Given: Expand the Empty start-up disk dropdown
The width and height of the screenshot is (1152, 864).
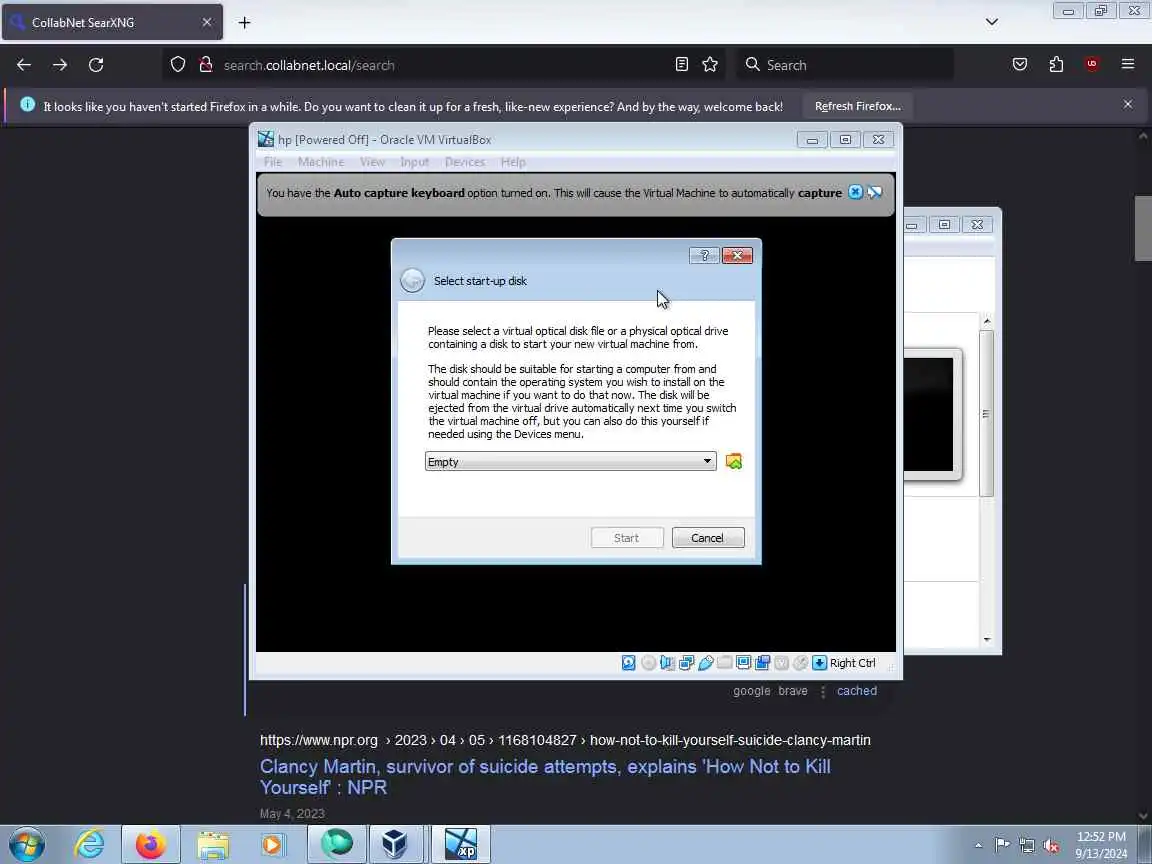Looking at the screenshot, I should click(570, 461).
